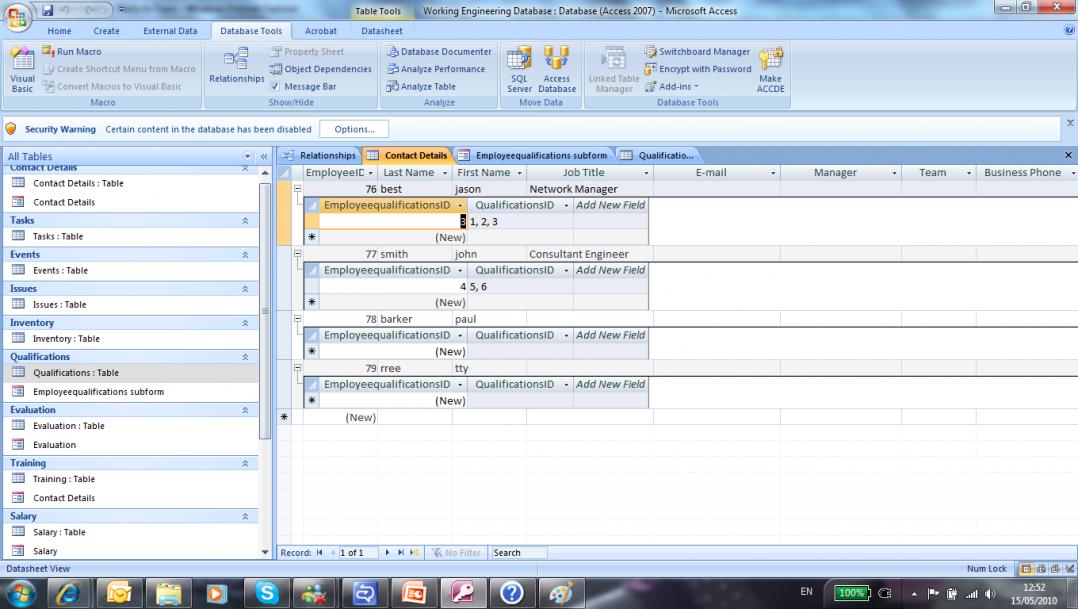Open Job Title column filter dropdown

pos(646,173)
